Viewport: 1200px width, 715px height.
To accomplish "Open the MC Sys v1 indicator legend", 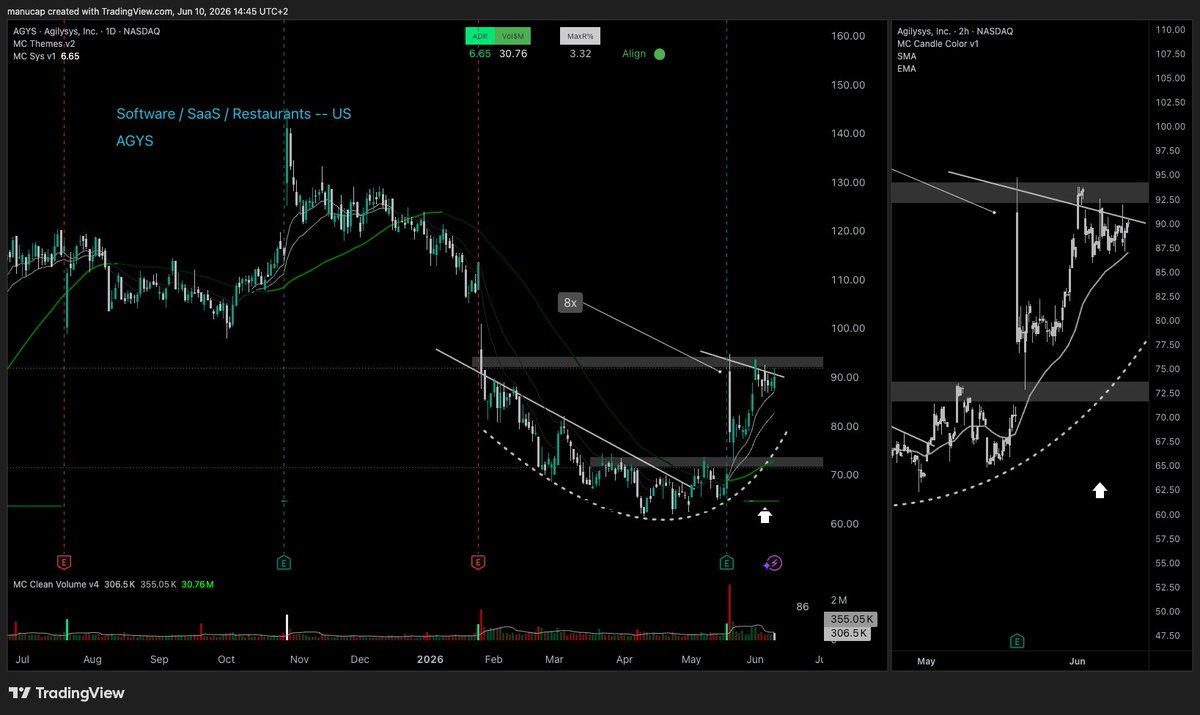I will point(46,56).
